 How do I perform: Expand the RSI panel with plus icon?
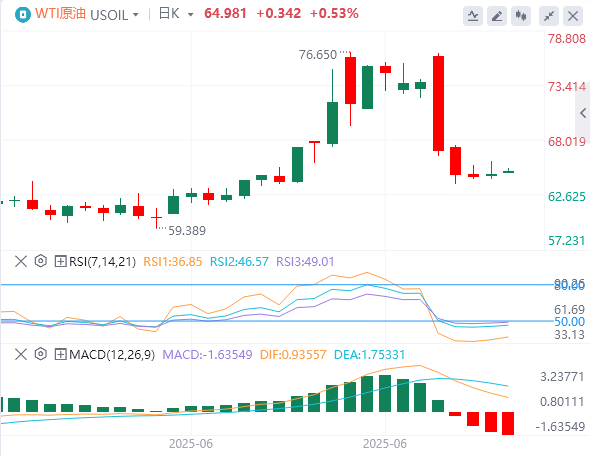coord(60,261)
